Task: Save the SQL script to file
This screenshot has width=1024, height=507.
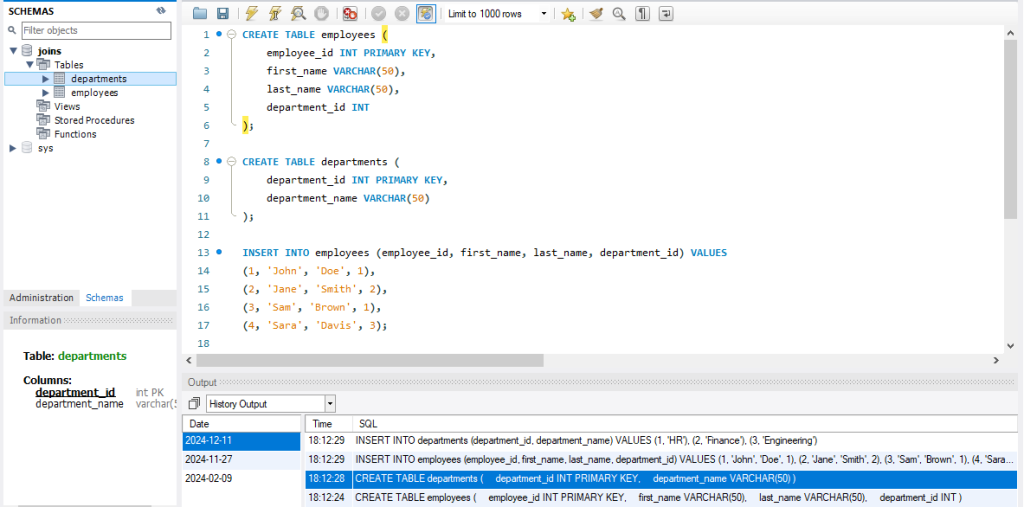Action: click(x=223, y=14)
